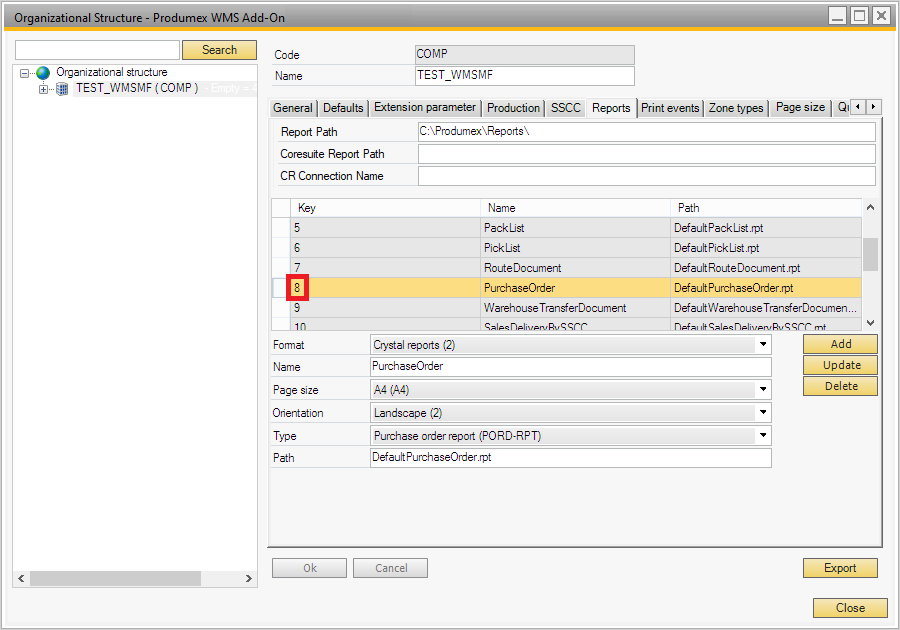The image size is (900, 630).
Task: Open the Format dropdown
Action: coord(763,345)
